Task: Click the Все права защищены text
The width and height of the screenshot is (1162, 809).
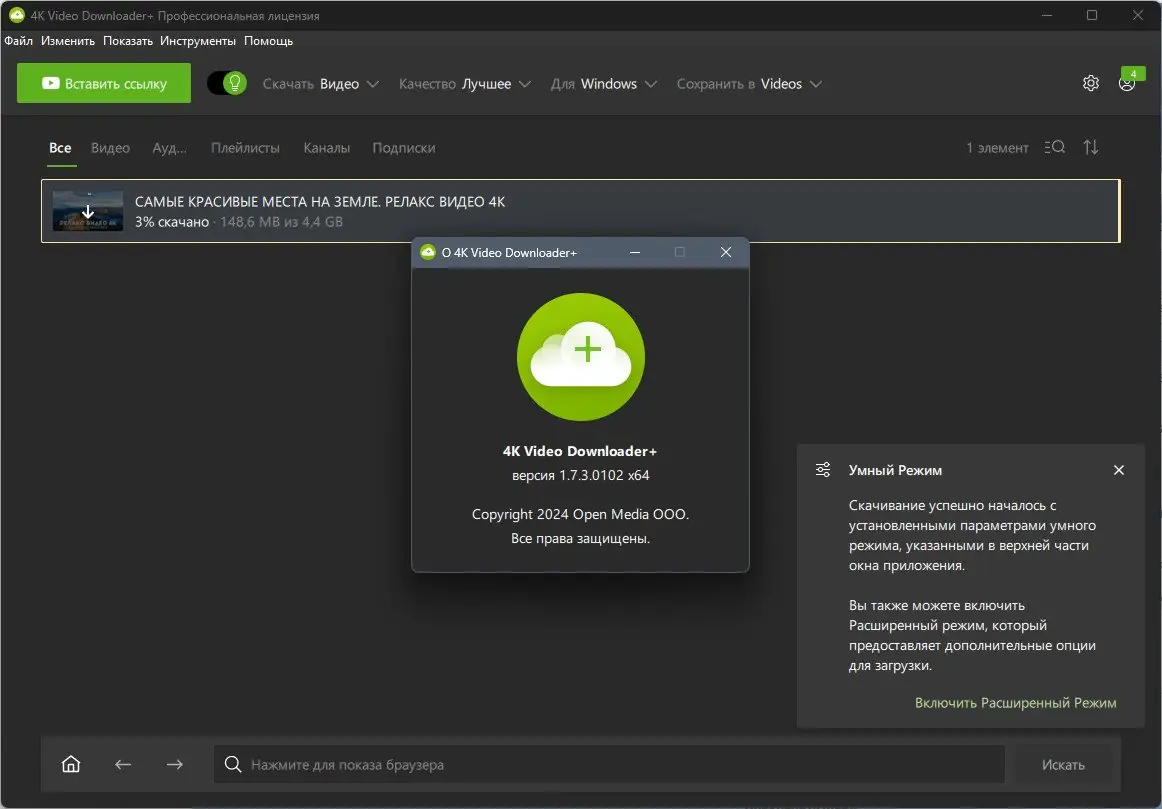Action: (580, 539)
